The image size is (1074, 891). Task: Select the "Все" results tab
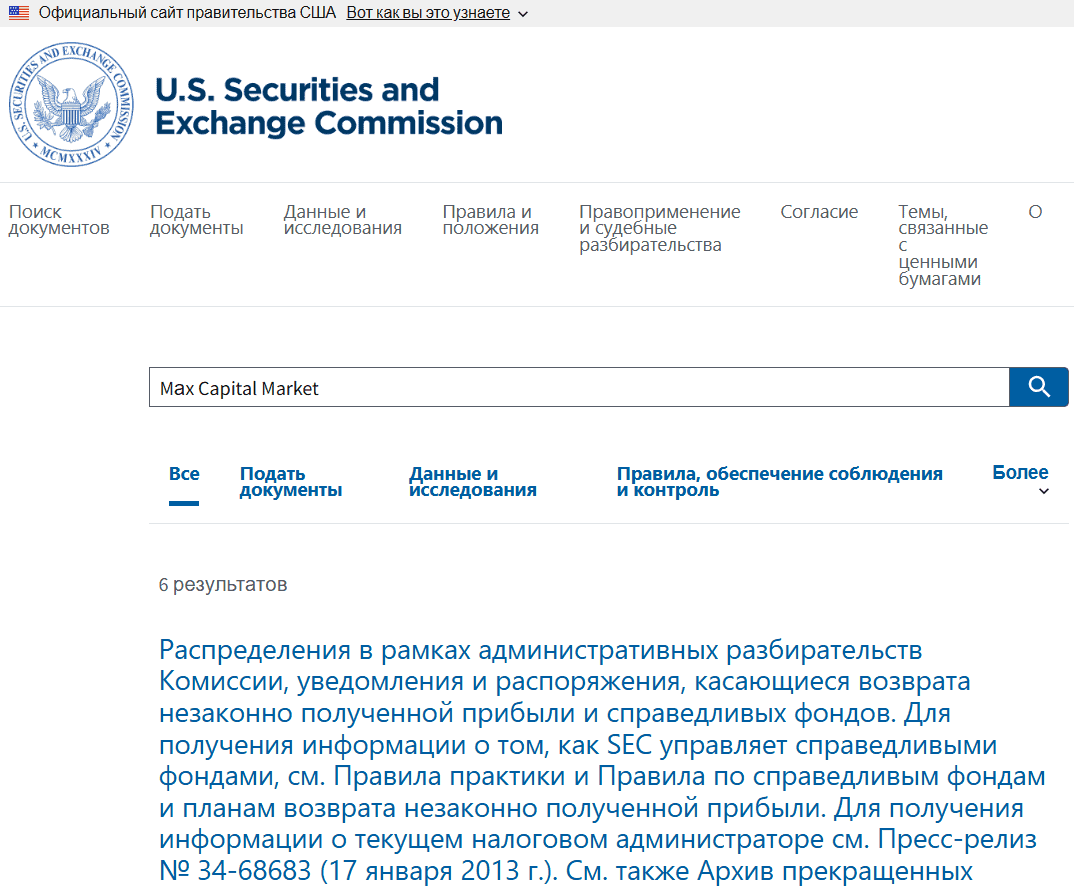184,474
